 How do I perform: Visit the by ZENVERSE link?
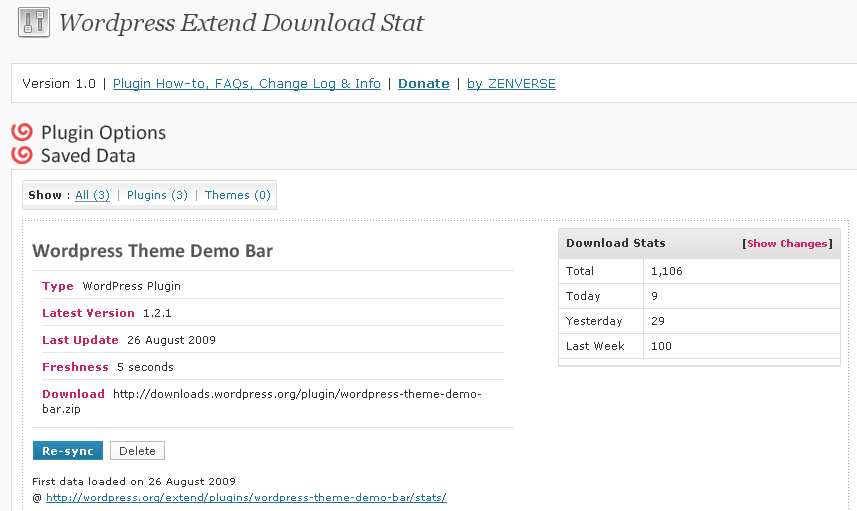pyautogui.click(x=511, y=84)
